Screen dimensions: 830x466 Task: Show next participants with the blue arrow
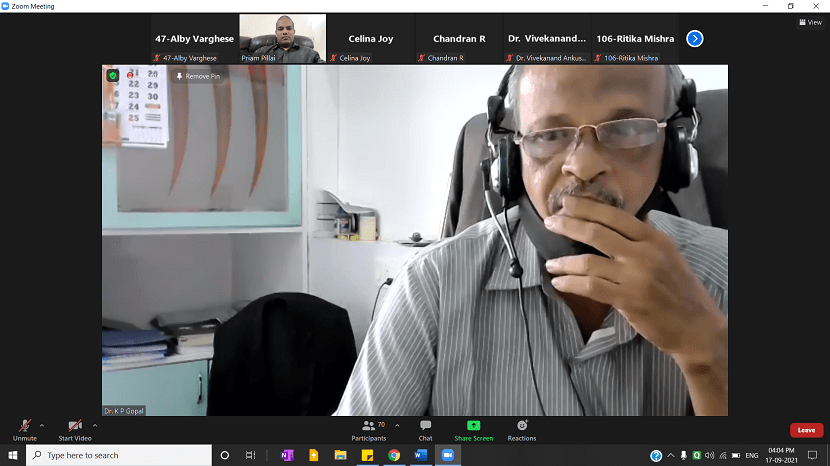[695, 39]
